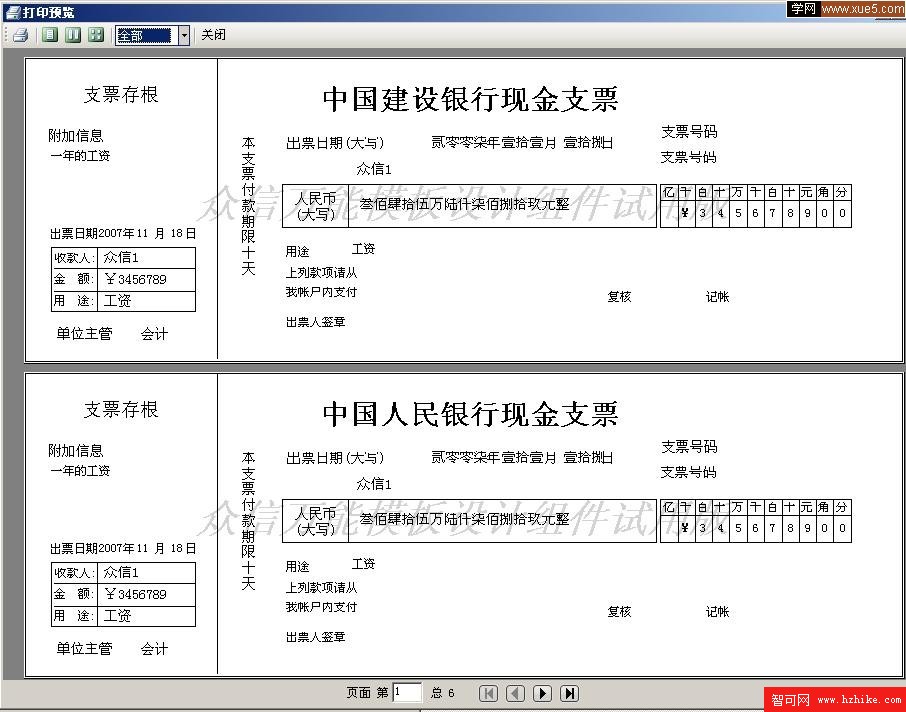
Task: Switch to single-page preview layout
Action: pos(50,35)
